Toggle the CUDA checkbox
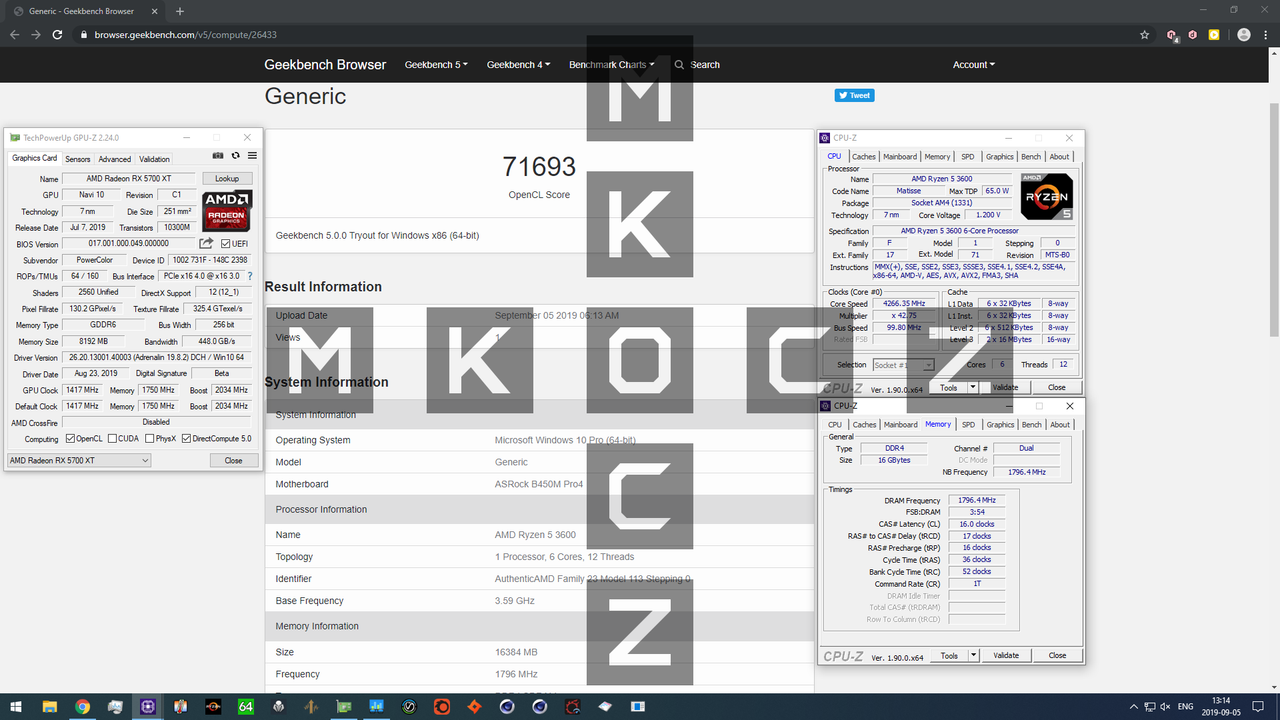The width and height of the screenshot is (1280, 720). coord(112,439)
